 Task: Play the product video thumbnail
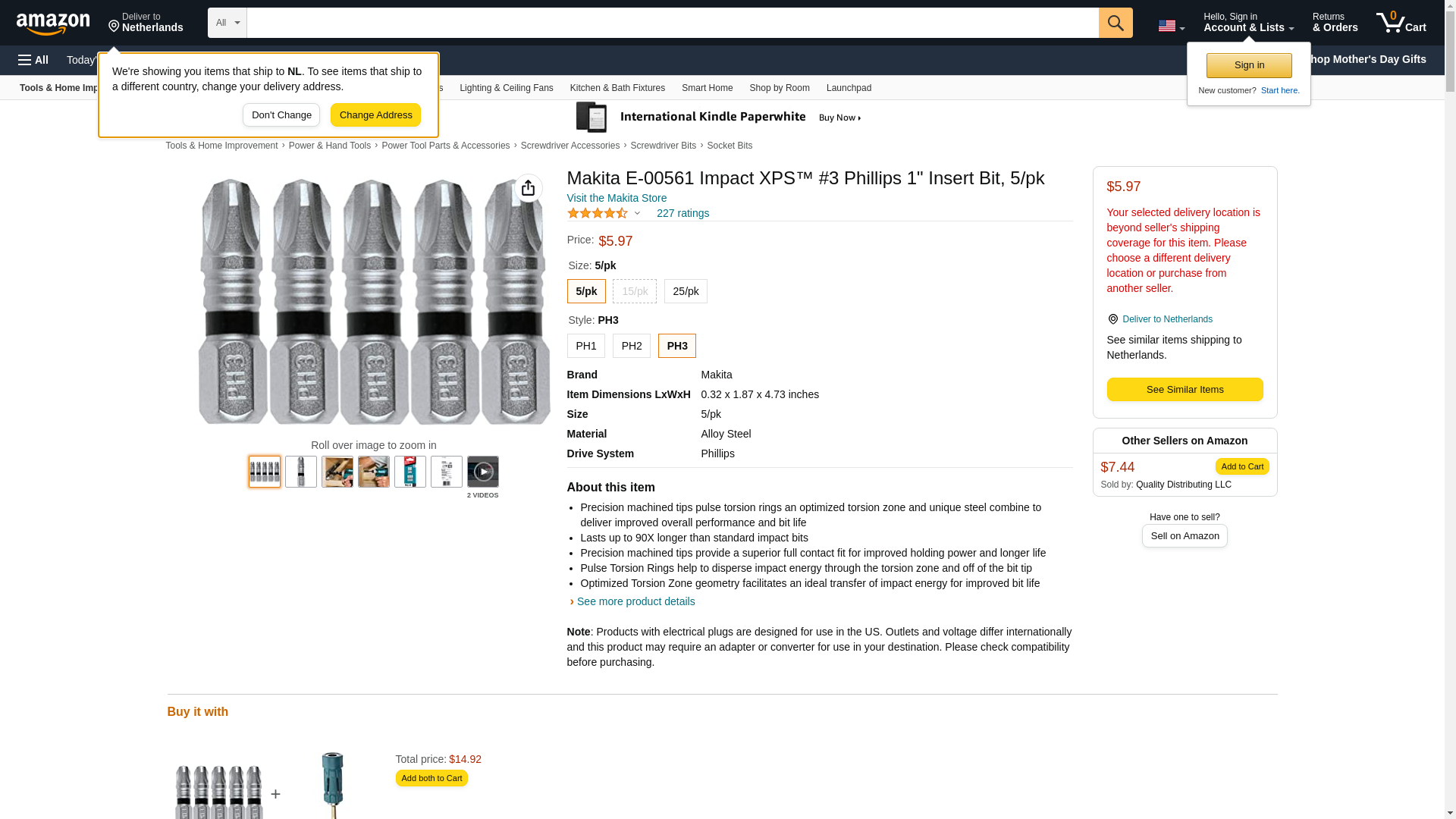pyautogui.click(x=483, y=472)
